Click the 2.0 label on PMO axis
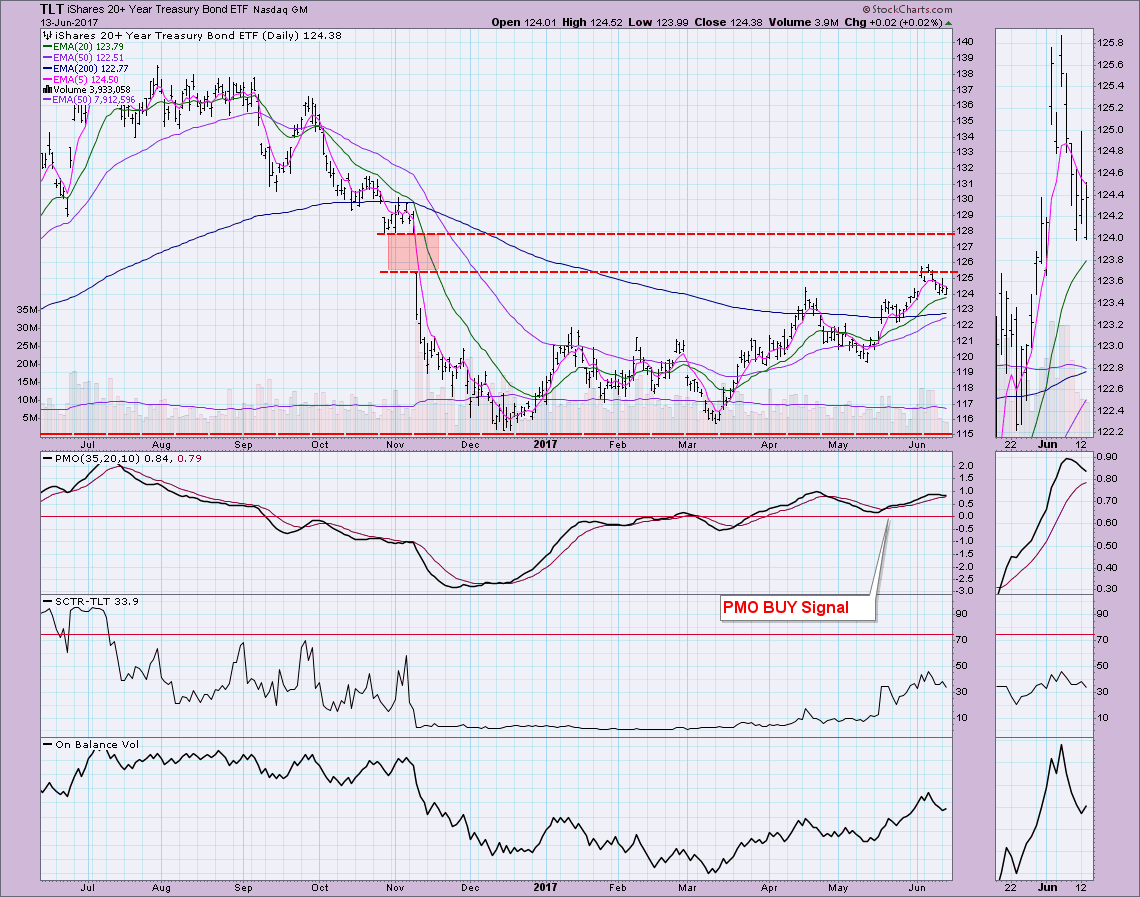Screen dimensions: 1140x897 click(966, 465)
